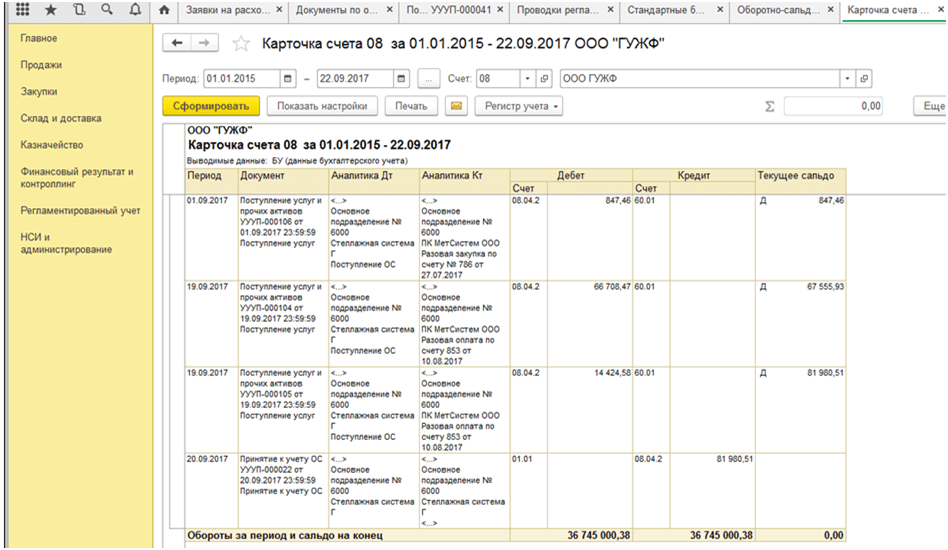
Task: Expand the account 08 dropdown arrow
Action: (528, 79)
